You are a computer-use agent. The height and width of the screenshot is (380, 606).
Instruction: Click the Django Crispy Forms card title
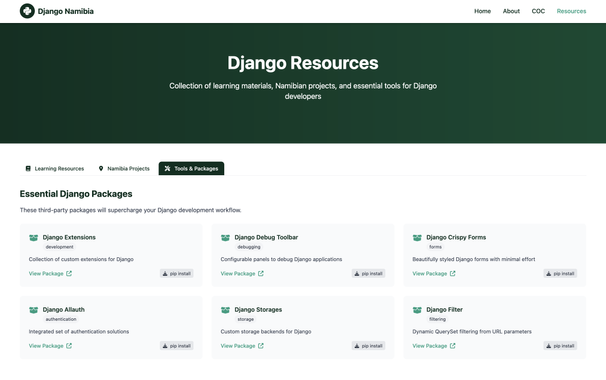click(x=456, y=237)
